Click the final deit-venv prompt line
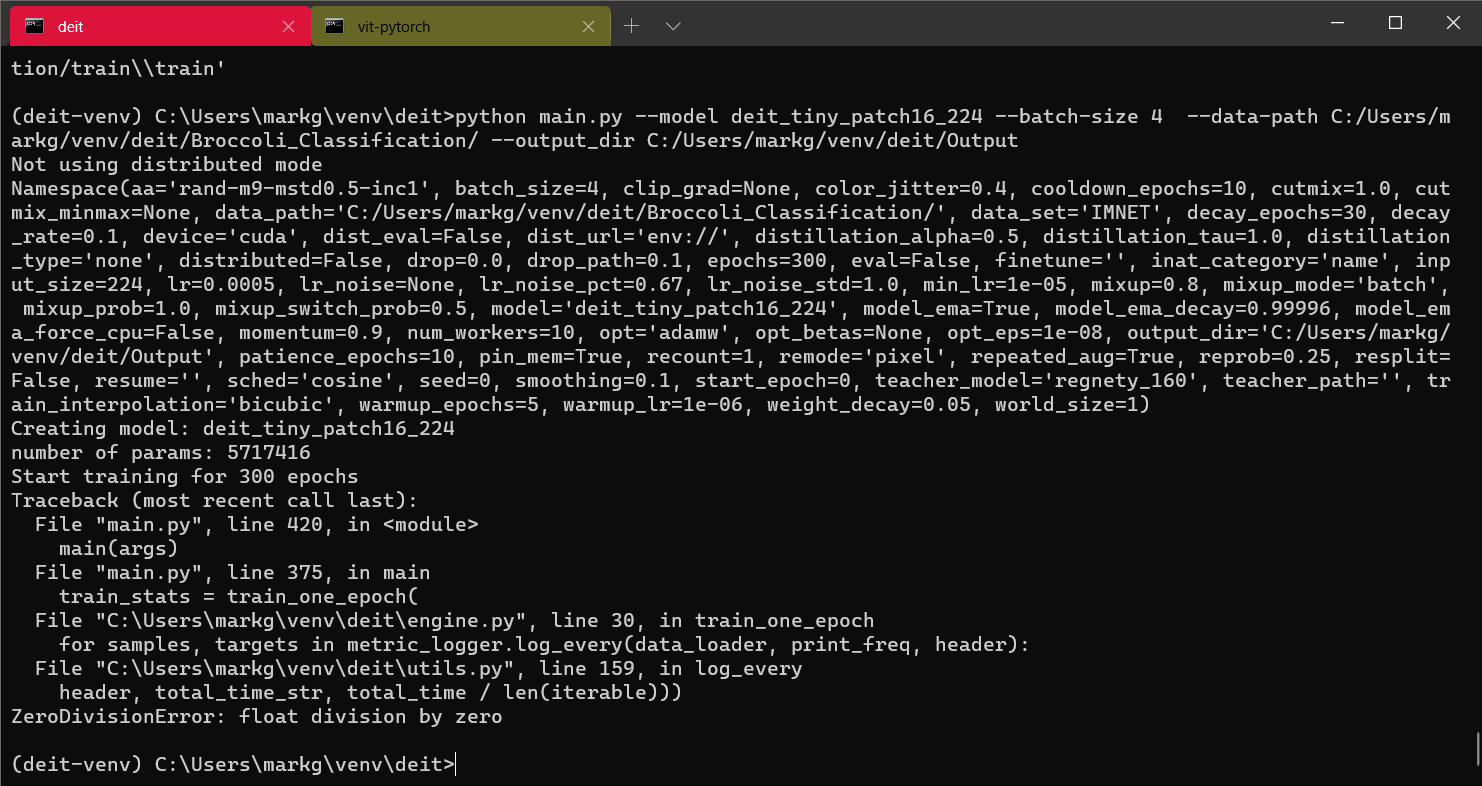The width and height of the screenshot is (1482, 786). [234, 765]
